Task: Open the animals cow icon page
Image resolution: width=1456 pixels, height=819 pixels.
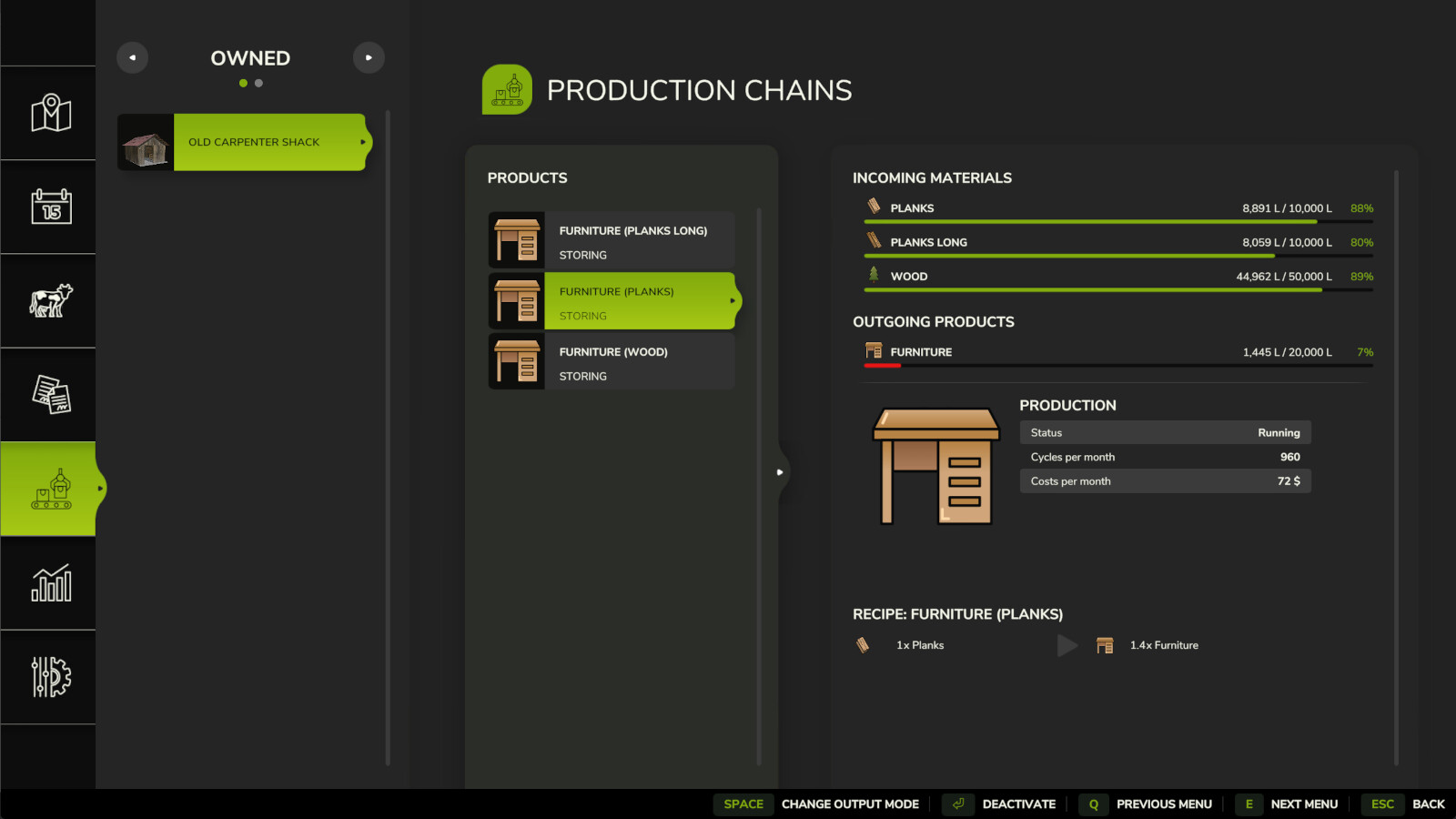Action: tap(51, 300)
